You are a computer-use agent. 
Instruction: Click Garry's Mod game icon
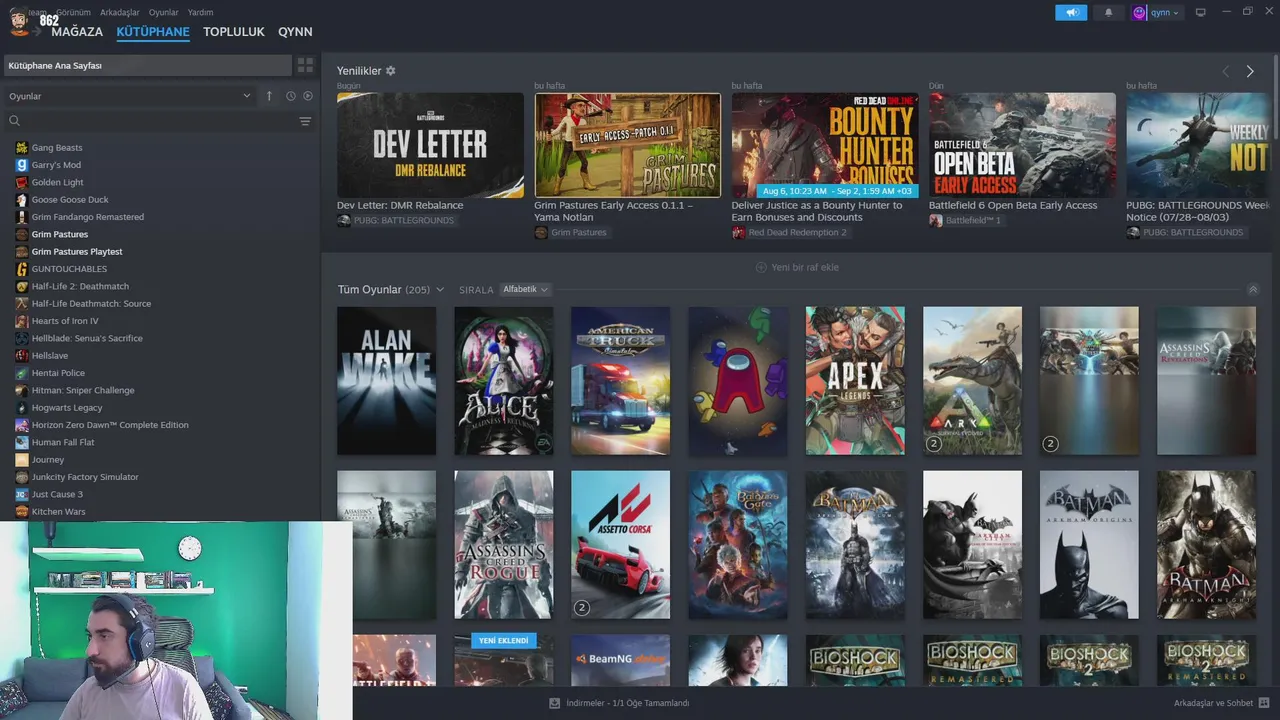coord(22,165)
